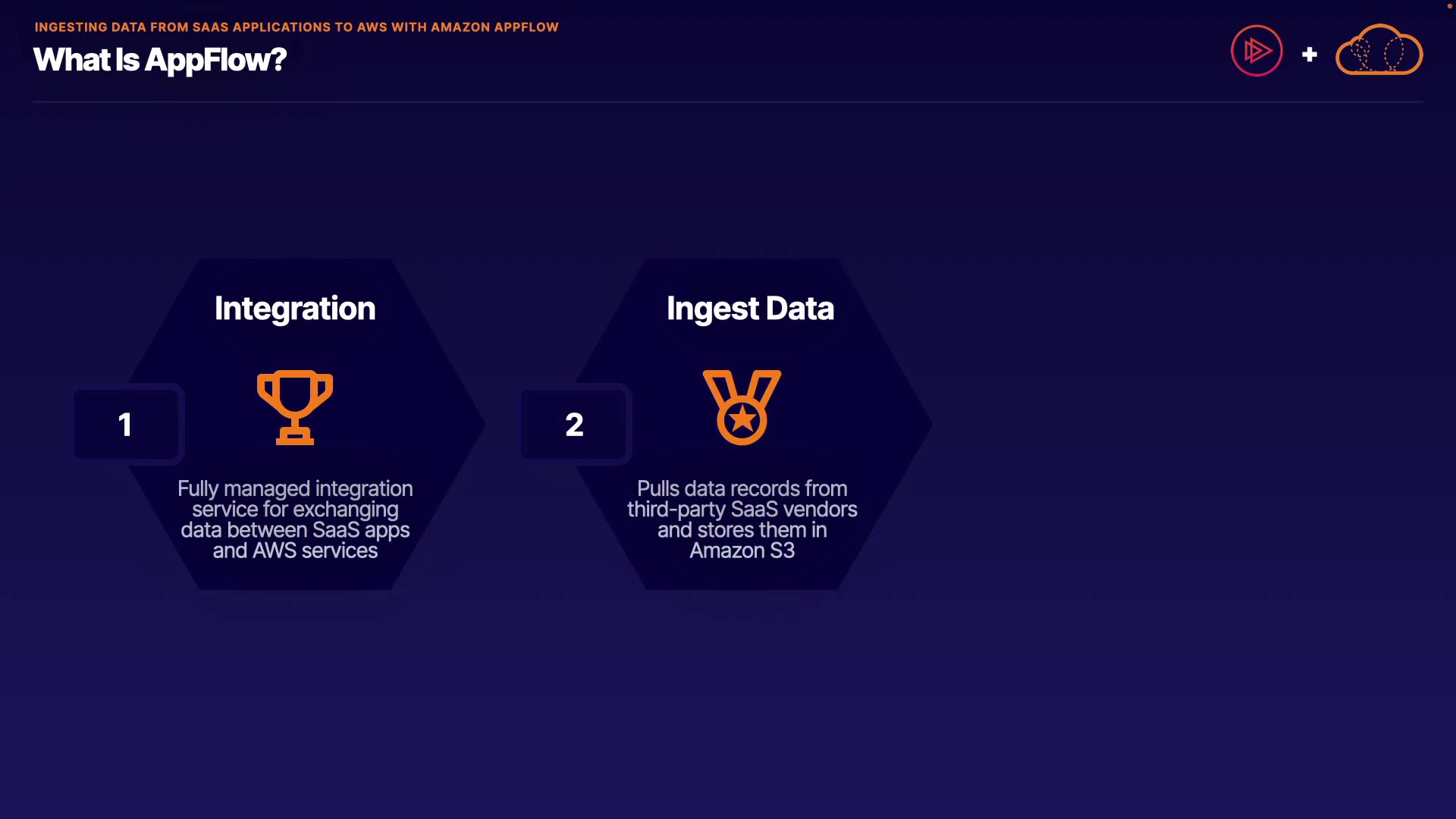The image size is (1456, 819).
Task: Click the orange cloud logo
Action: coord(1379,51)
